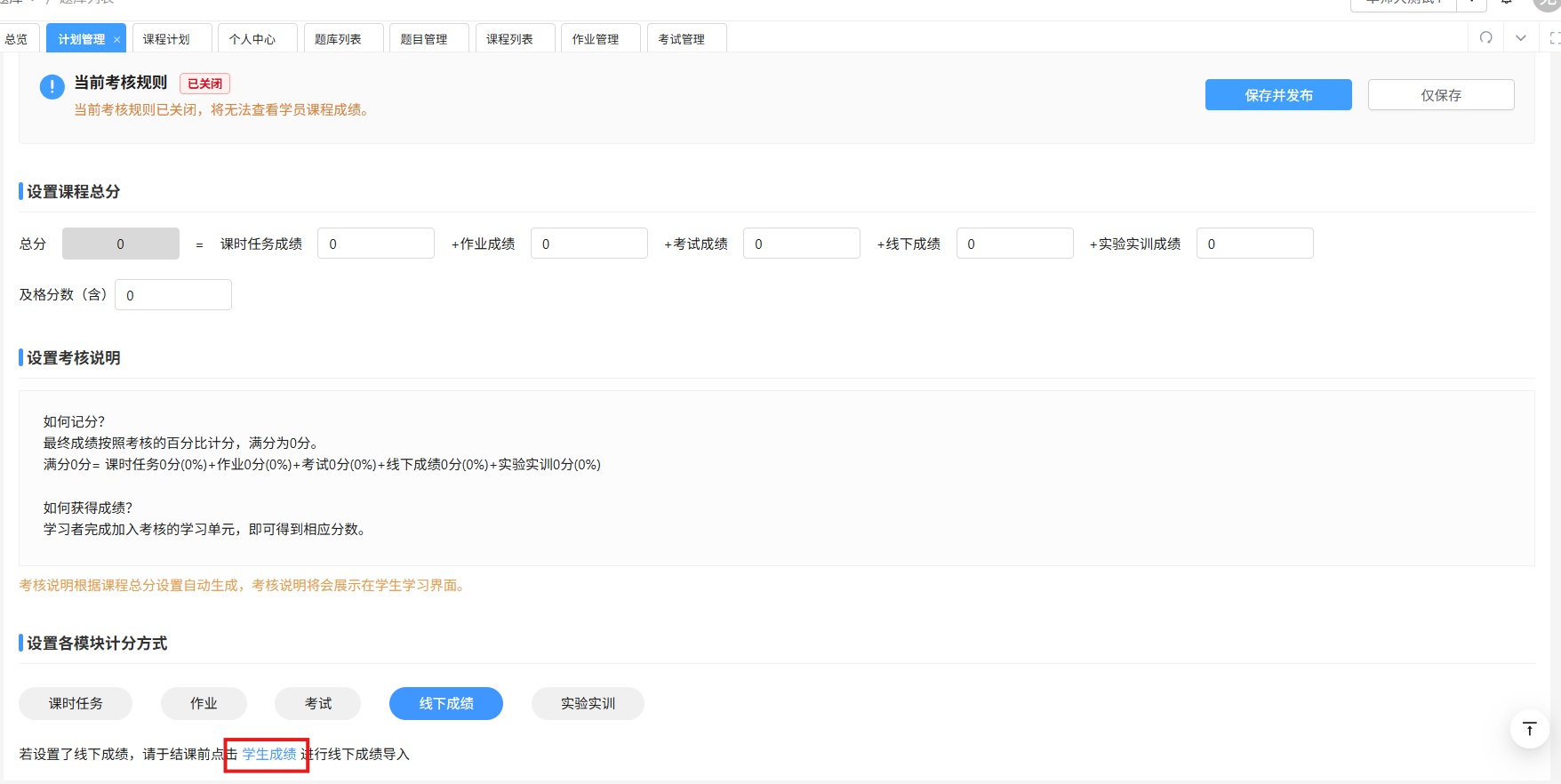This screenshot has width=1561, height=784.
Task: Focus the 及格分数 input field
Action: point(173,295)
